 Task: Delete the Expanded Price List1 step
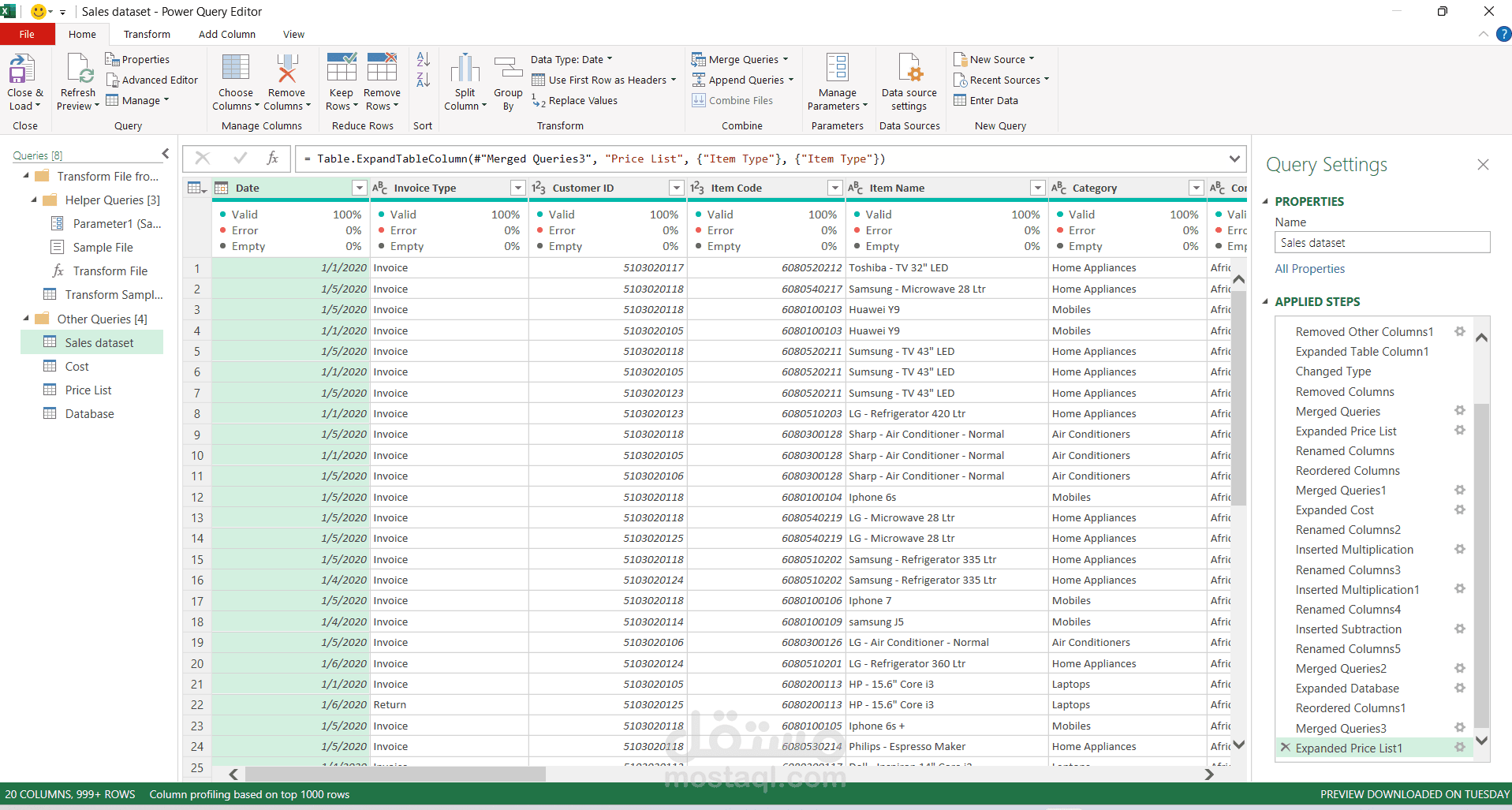[x=1285, y=747]
